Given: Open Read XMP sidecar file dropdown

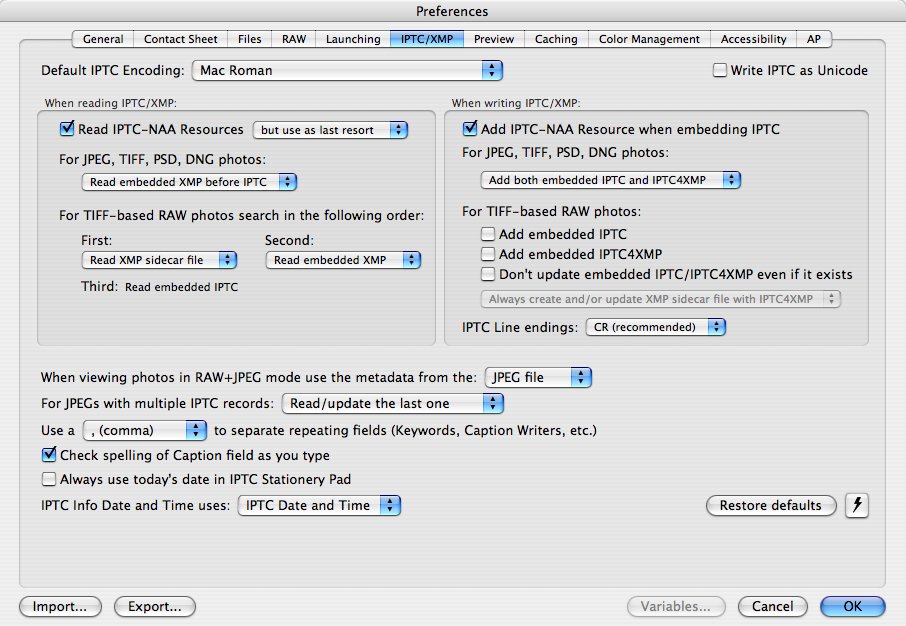Looking at the screenshot, I should click(158, 260).
